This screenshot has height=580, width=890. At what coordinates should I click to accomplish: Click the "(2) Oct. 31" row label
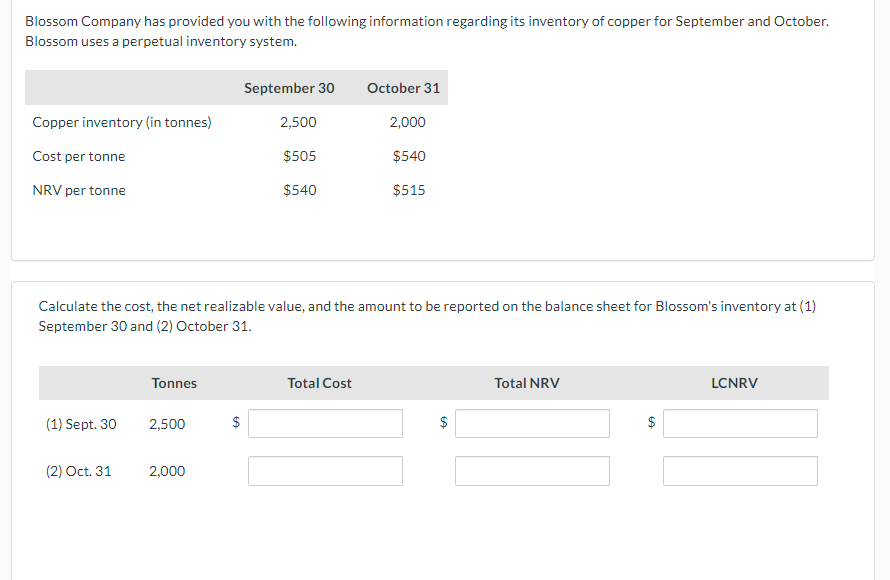(x=79, y=471)
